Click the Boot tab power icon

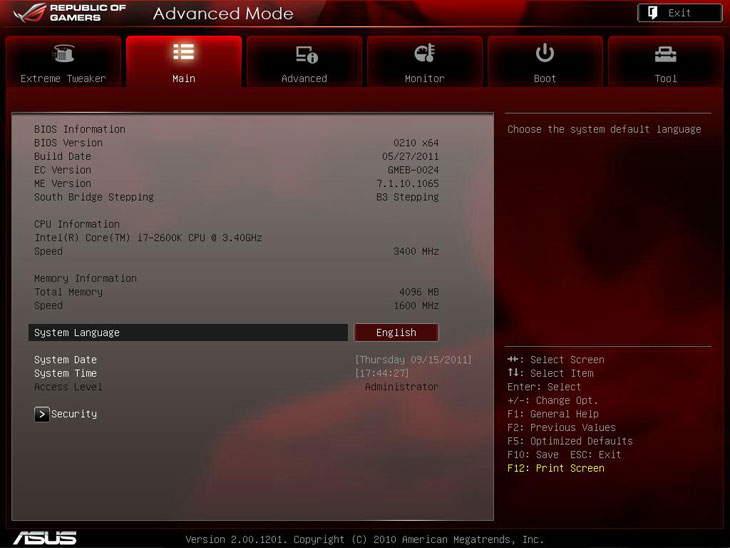[545, 53]
